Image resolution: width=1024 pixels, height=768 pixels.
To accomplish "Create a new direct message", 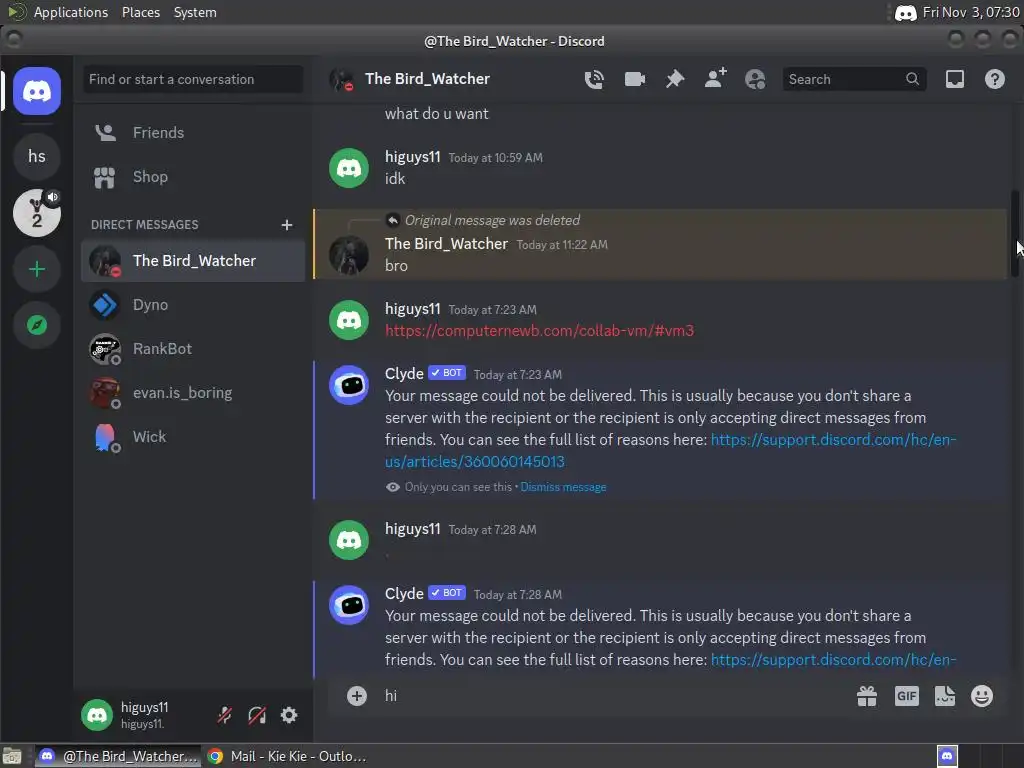I will [x=287, y=225].
